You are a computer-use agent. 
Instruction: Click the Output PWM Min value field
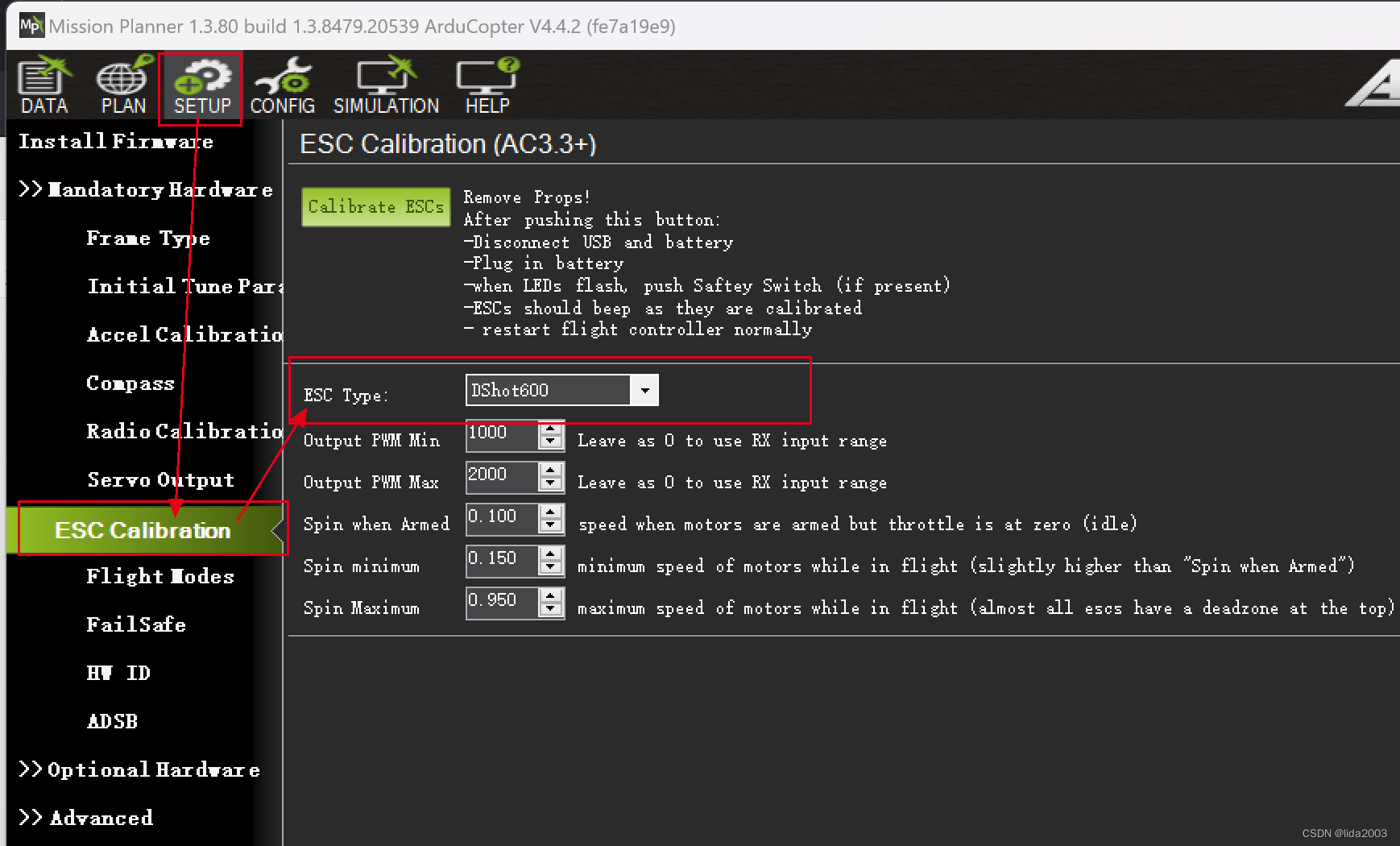coord(502,436)
